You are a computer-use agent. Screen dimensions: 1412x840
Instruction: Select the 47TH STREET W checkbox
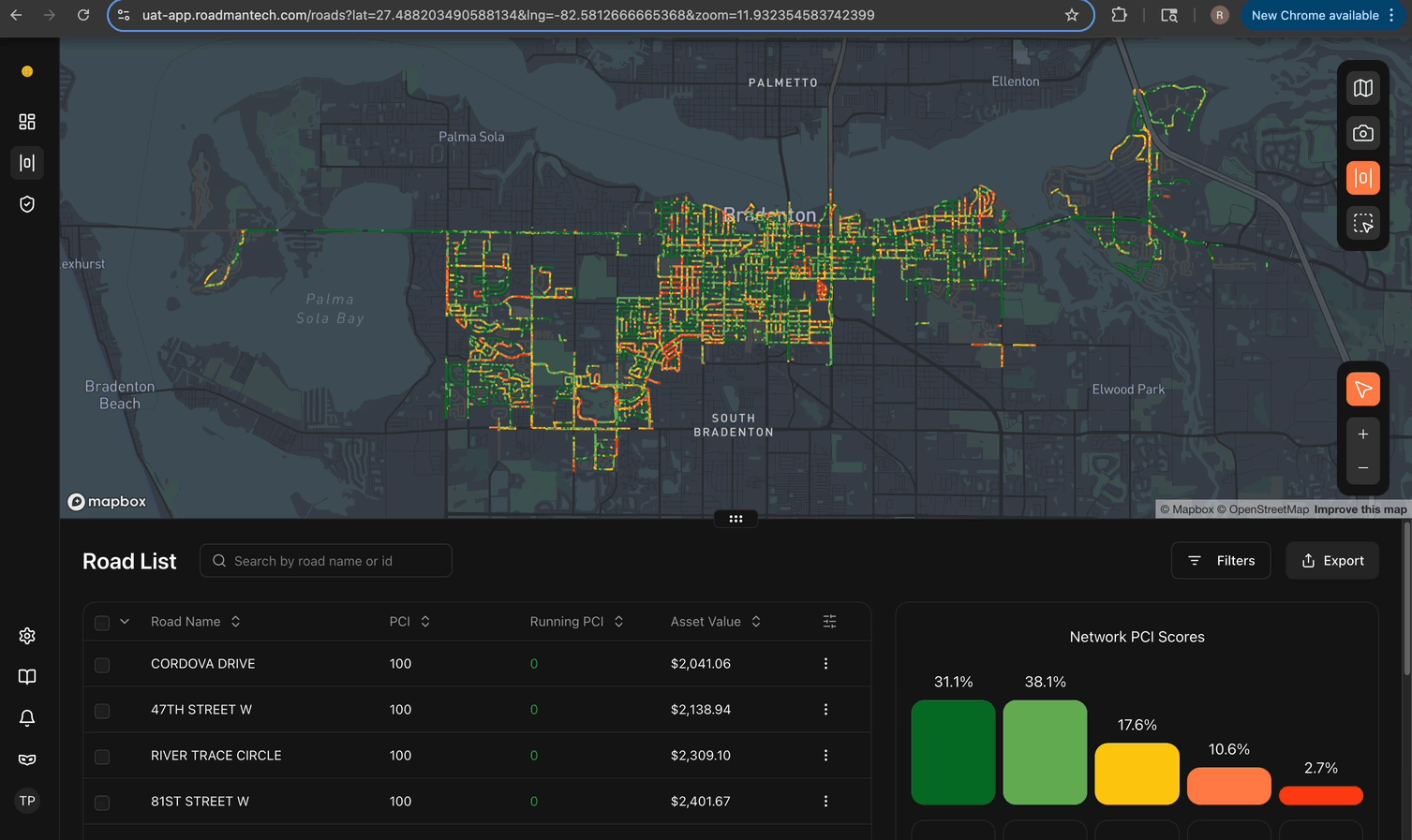pos(102,711)
